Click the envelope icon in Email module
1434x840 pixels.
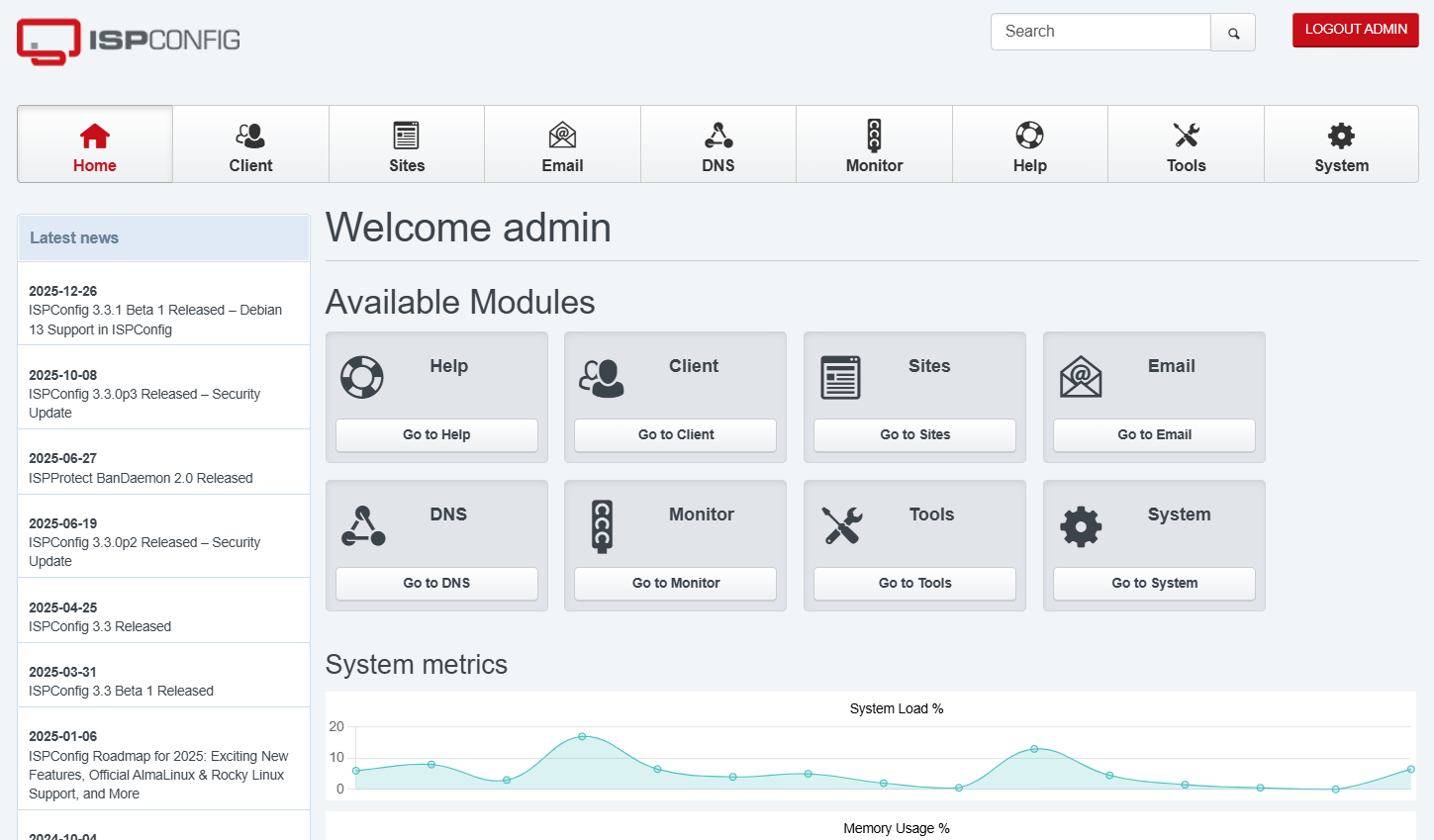click(x=1081, y=377)
